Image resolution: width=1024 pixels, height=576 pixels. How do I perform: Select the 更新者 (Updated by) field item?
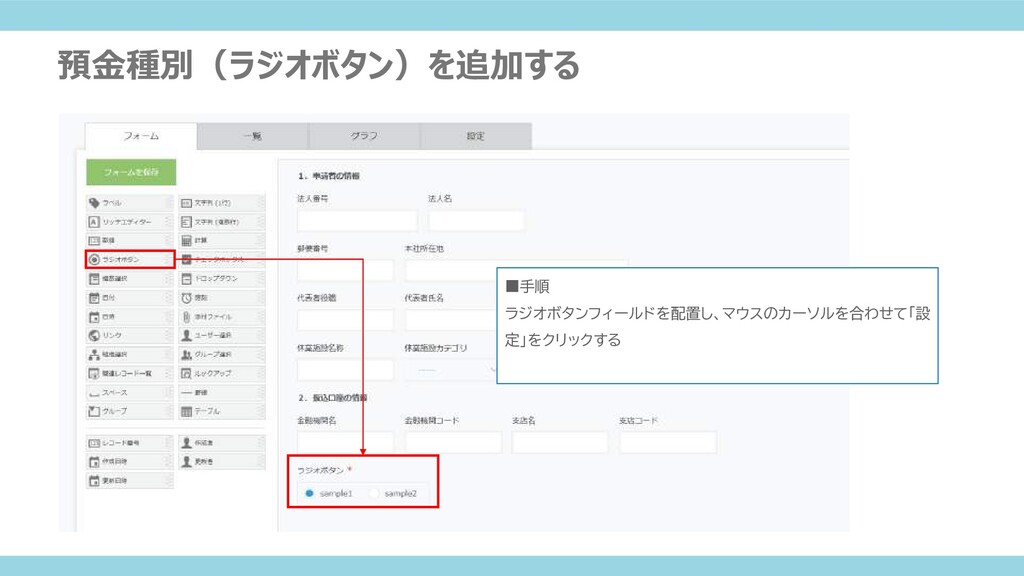(222, 462)
